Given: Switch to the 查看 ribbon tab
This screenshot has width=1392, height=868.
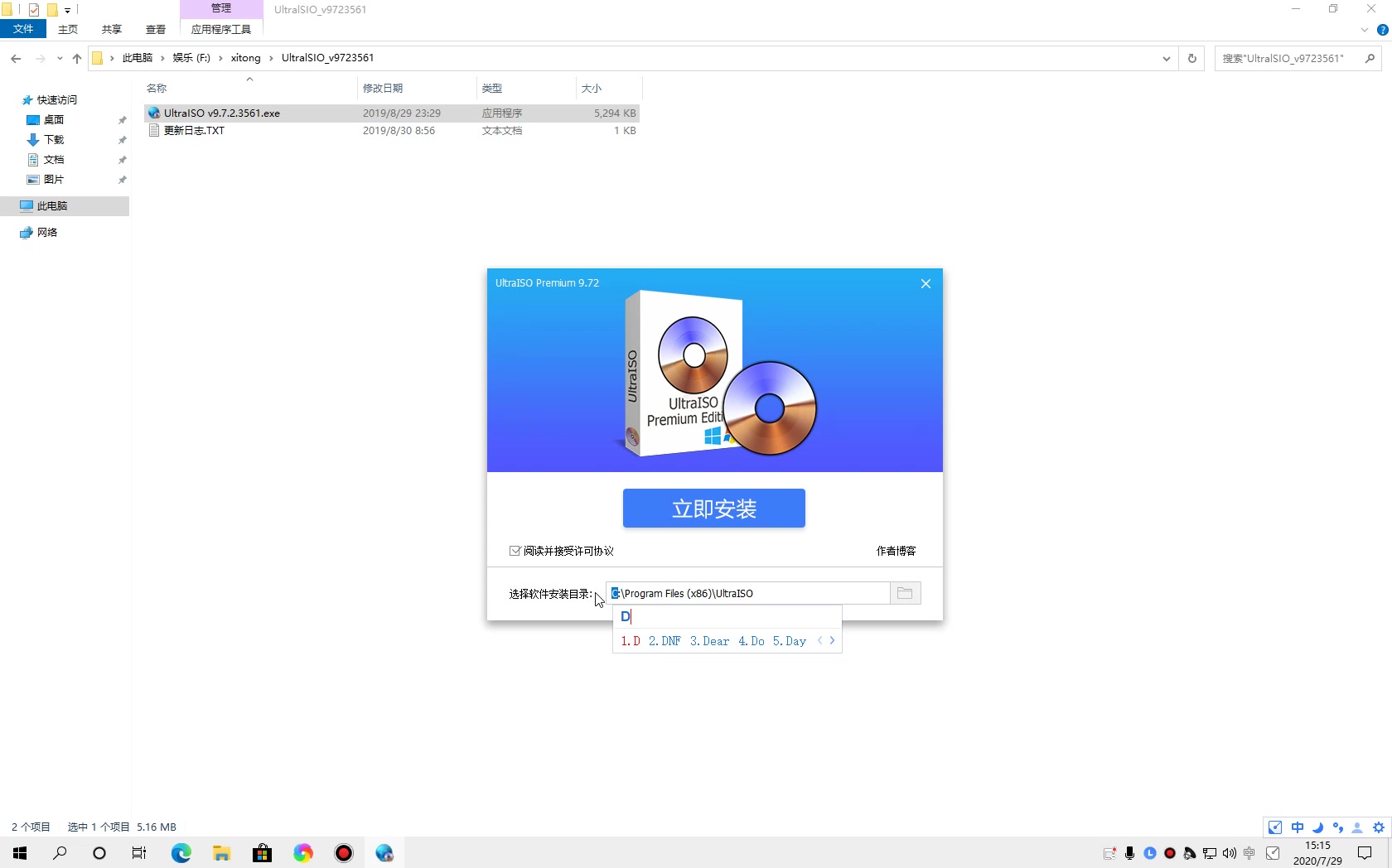Looking at the screenshot, I should pos(156,29).
